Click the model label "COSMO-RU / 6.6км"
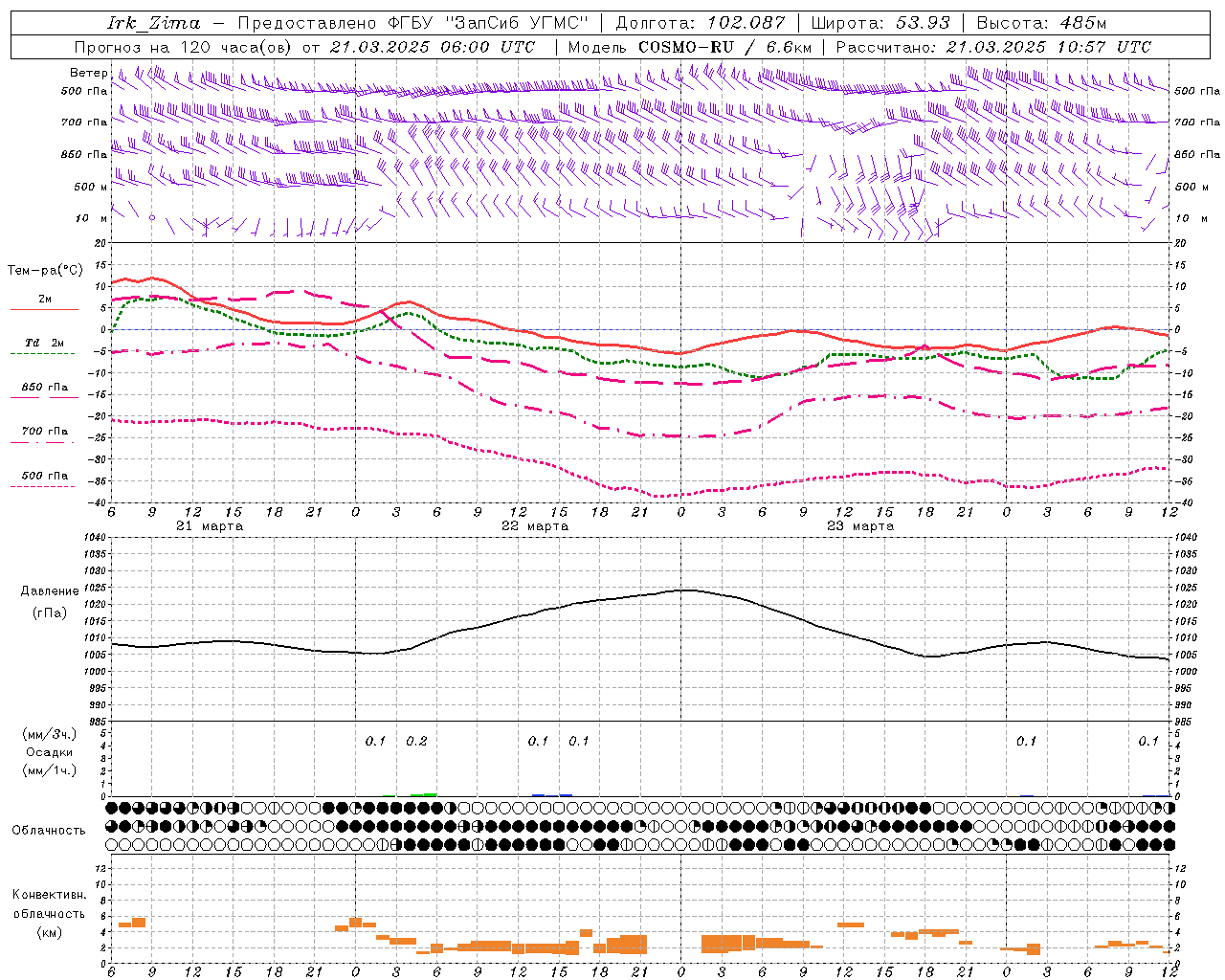 tap(724, 47)
